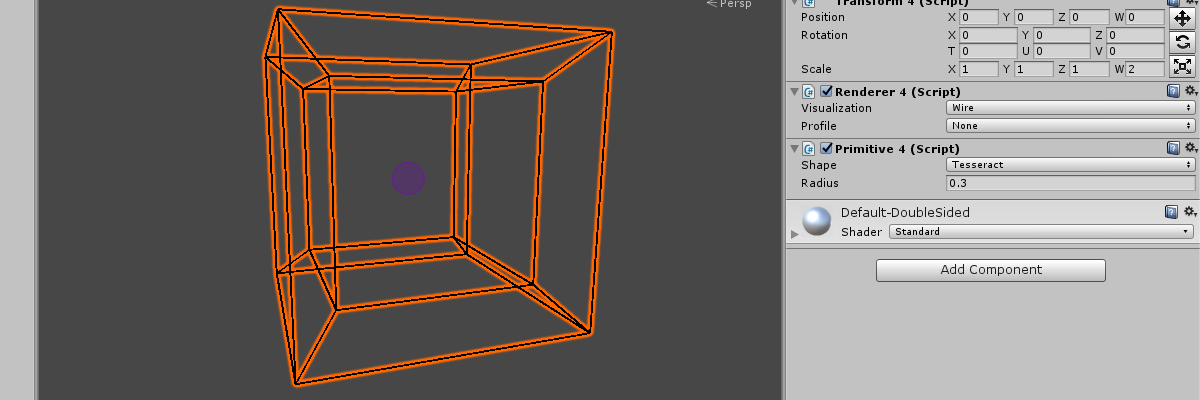Image resolution: width=1200 pixels, height=400 pixels.
Task: Click the Rotation Y input field
Action: coord(1062,35)
